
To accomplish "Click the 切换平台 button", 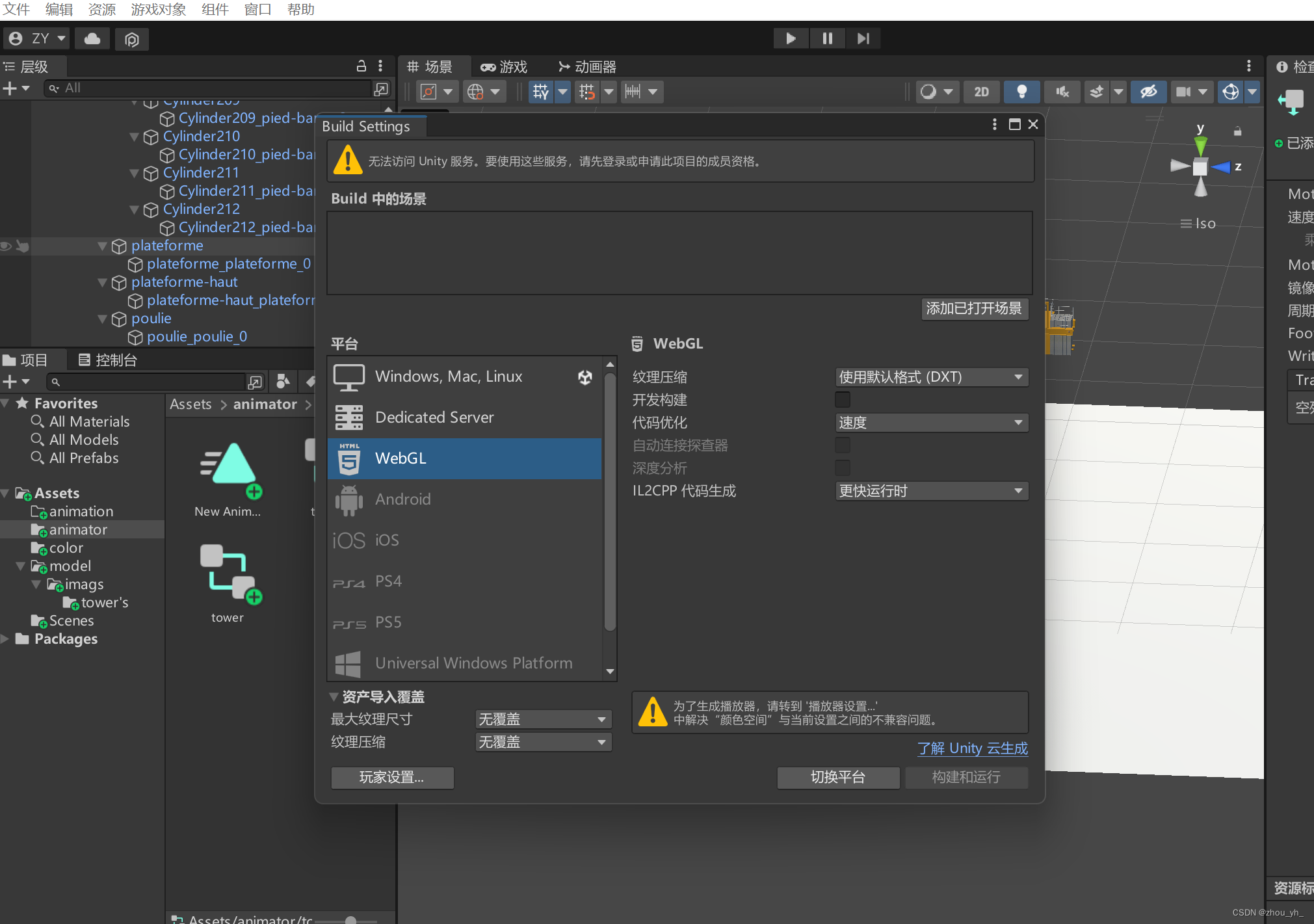I will pyautogui.click(x=838, y=778).
